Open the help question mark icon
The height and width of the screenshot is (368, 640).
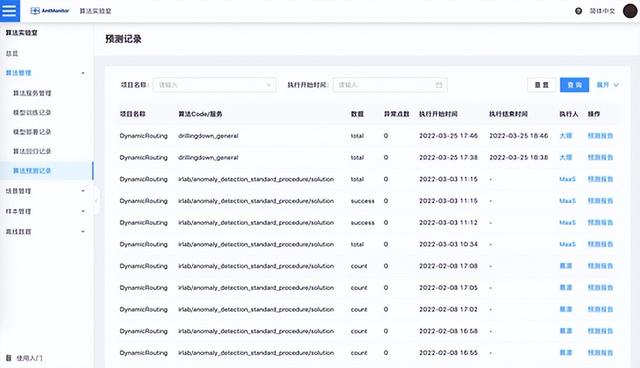[578, 11]
